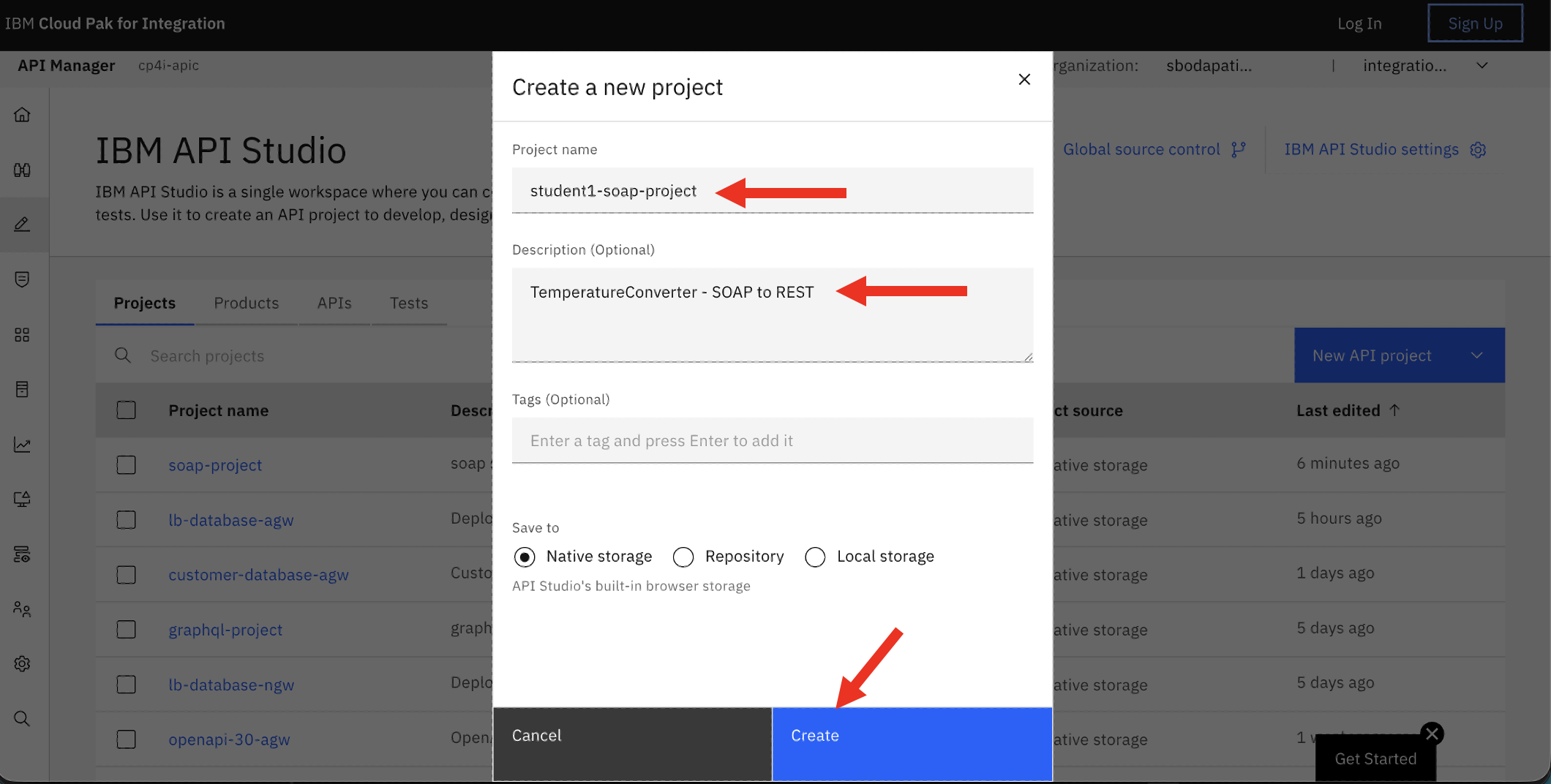Click the gear icon beside IBM API Studio settings
The height and width of the screenshot is (784, 1551).
[1478, 149]
